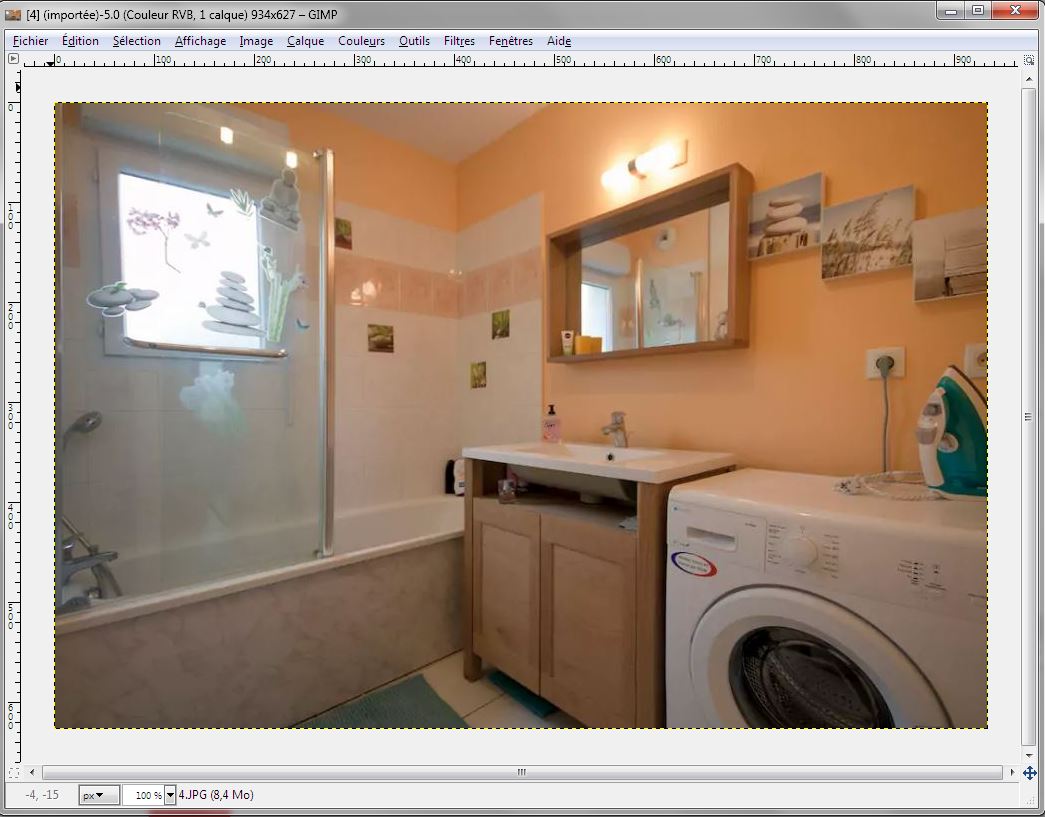Click the vertical scrollbar up arrow
This screenshot has height=817, width=1045.
coord(1029,78)
